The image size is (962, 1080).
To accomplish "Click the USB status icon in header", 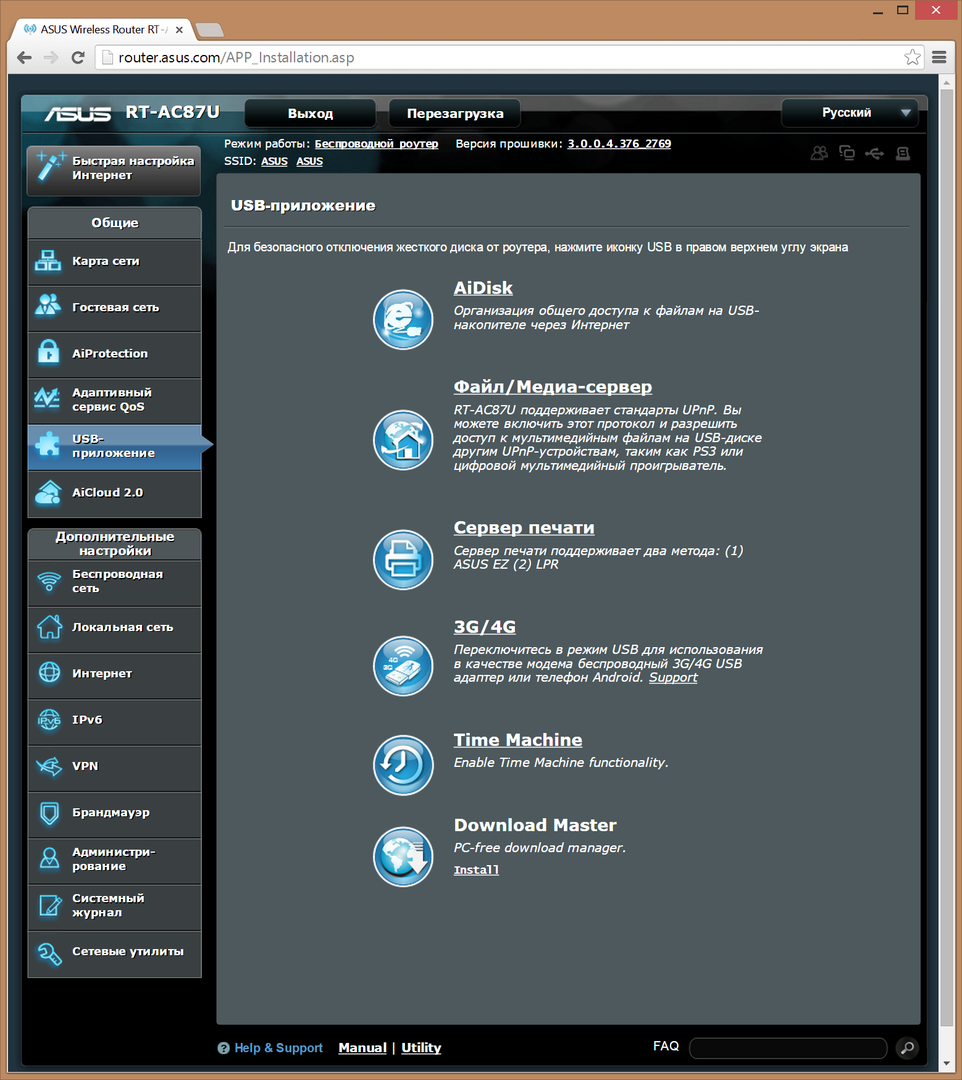I will point(875,153).
